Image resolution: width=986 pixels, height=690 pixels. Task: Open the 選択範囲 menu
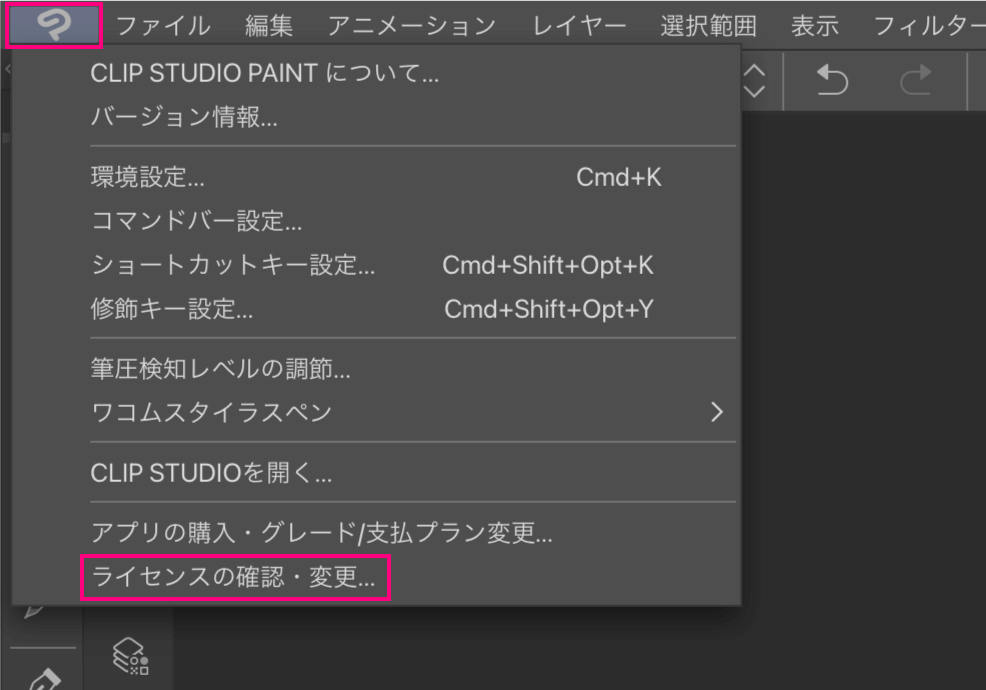pyautogui.click(x=708, y=25)
